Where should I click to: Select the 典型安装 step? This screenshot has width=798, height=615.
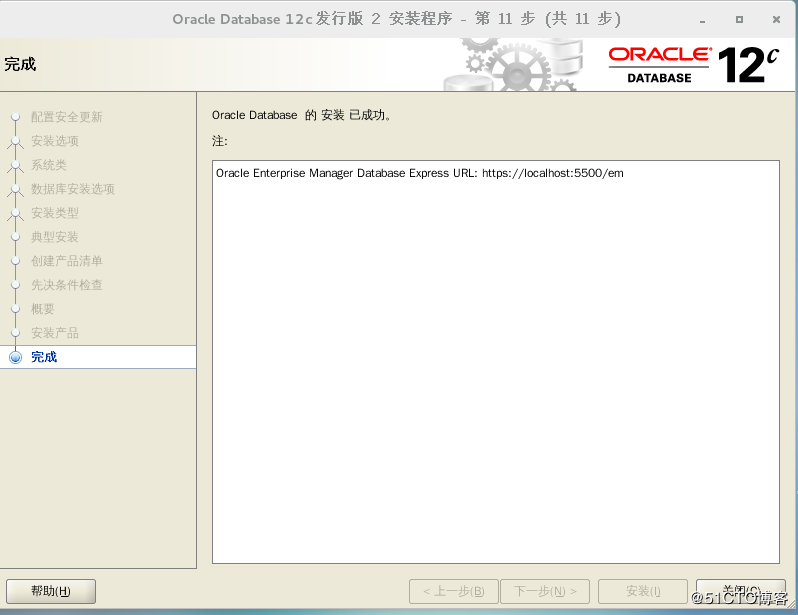coord(55,237)
